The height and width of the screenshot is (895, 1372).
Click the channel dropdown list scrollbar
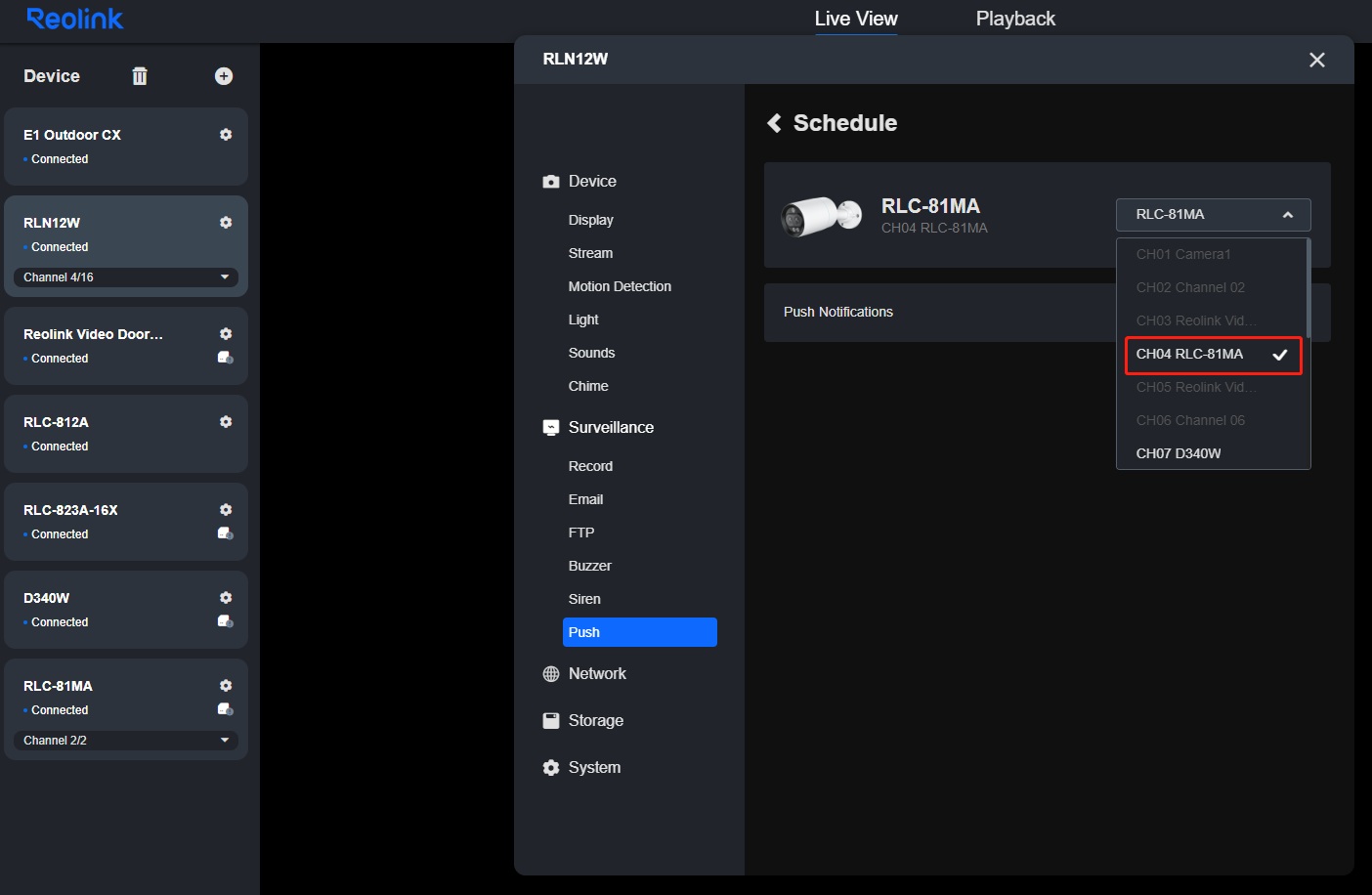[x=1308, y=288]
